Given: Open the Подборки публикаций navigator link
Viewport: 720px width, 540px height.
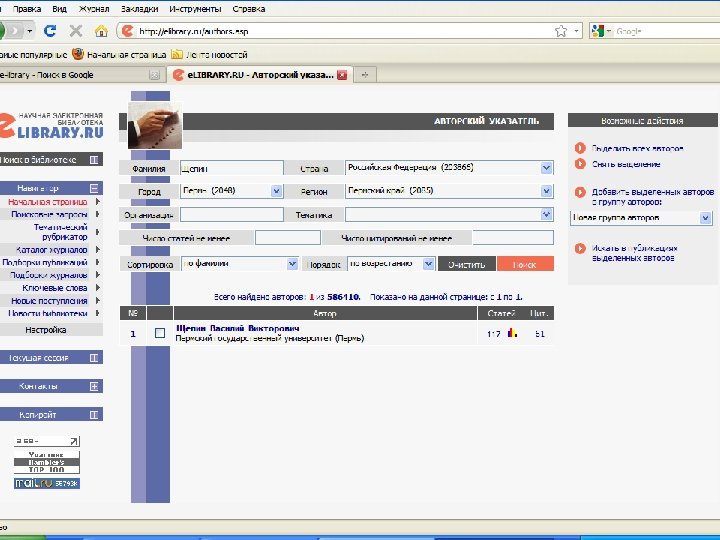Looking at the screenshot, I should point(45,262).
